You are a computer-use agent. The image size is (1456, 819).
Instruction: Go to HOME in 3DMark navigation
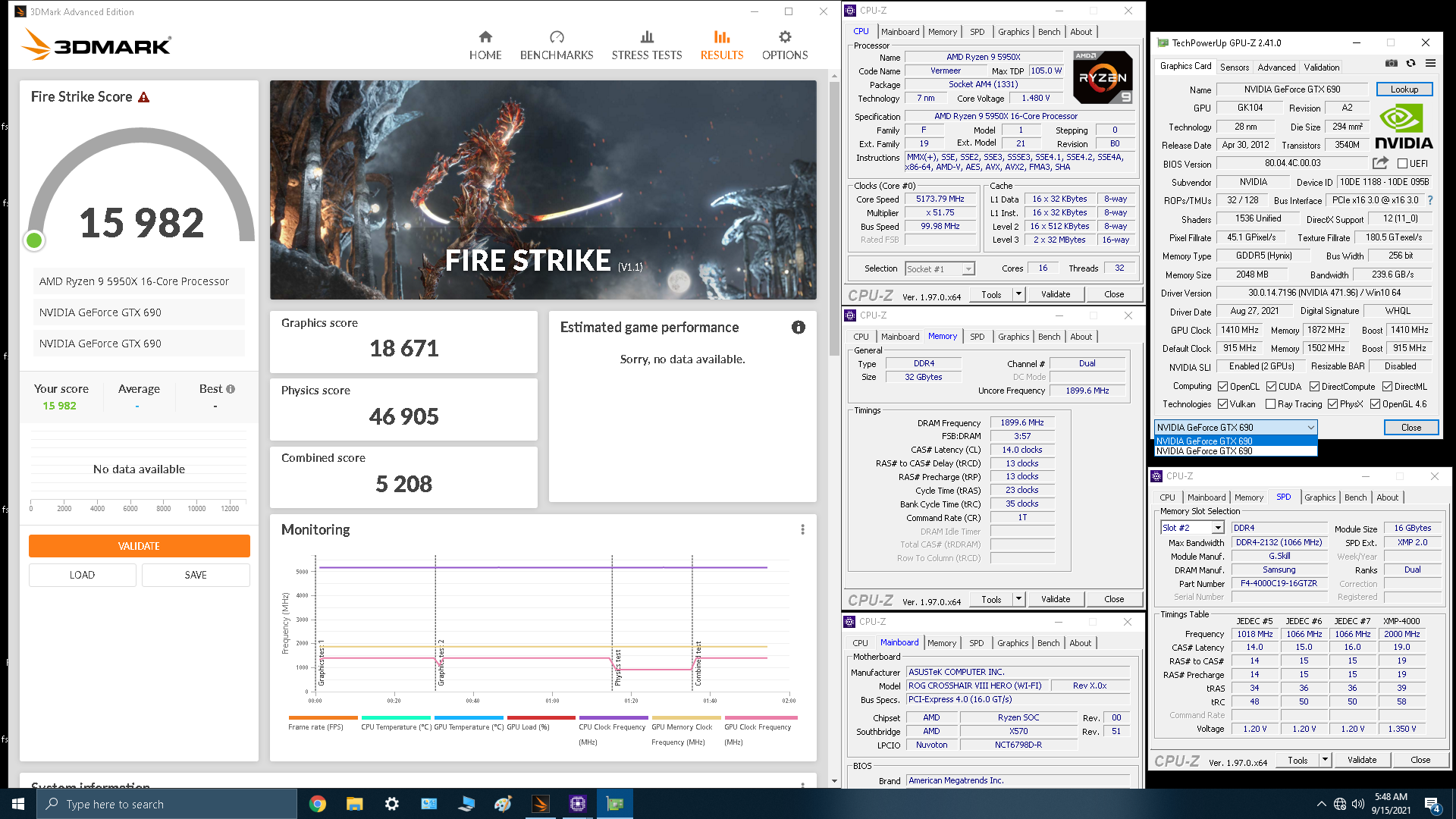click(485, 45)
